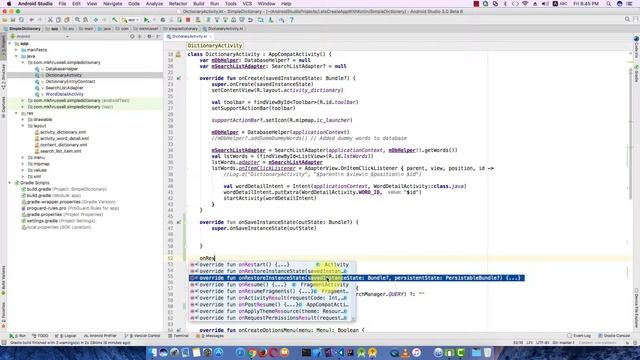The width and height of the screenshot is (640, 360).
Task: Click the Debug app bug icon
Action: (x=163, y=20)
